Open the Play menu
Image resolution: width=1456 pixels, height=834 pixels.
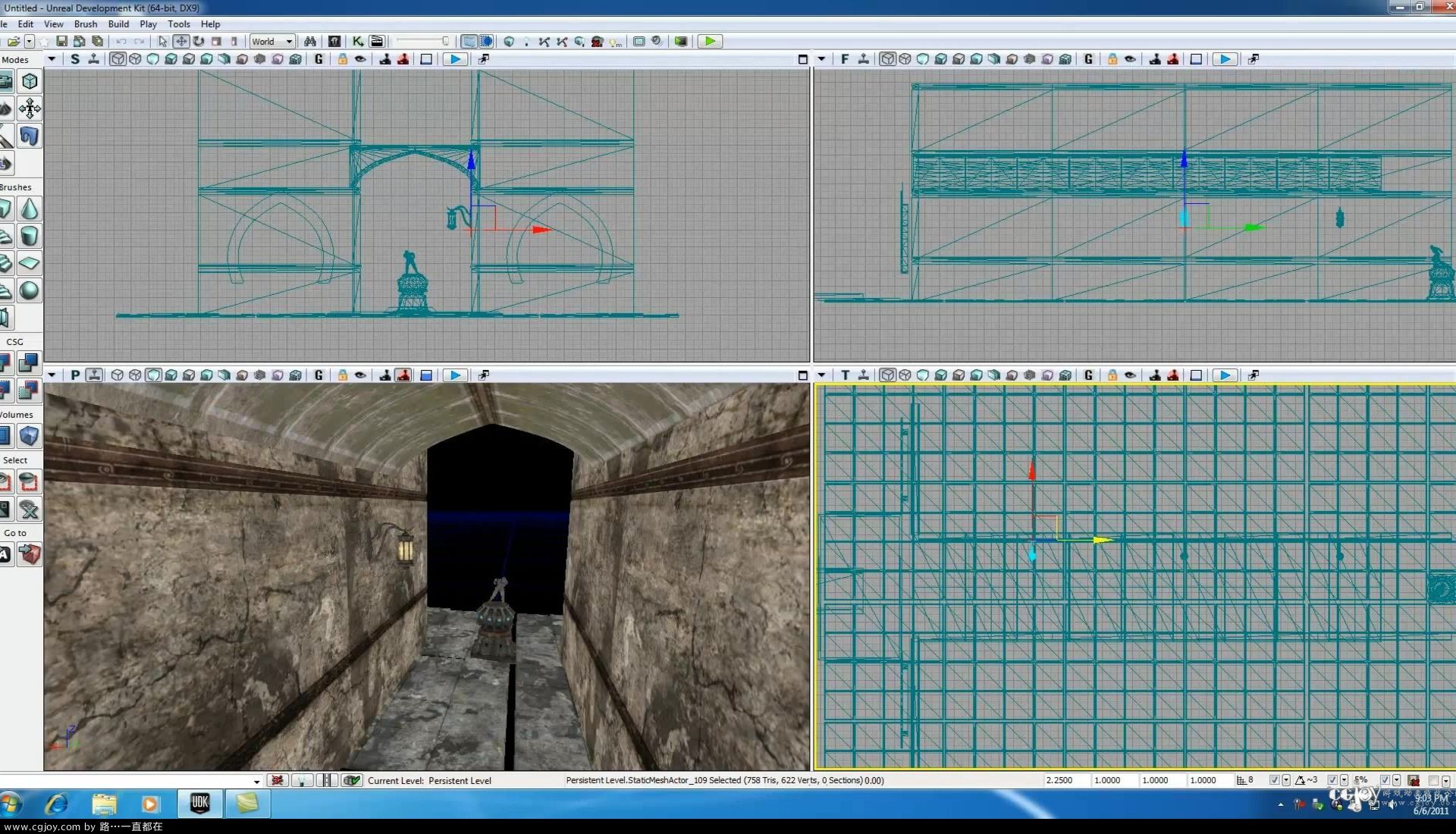click(x=149, y=24)
